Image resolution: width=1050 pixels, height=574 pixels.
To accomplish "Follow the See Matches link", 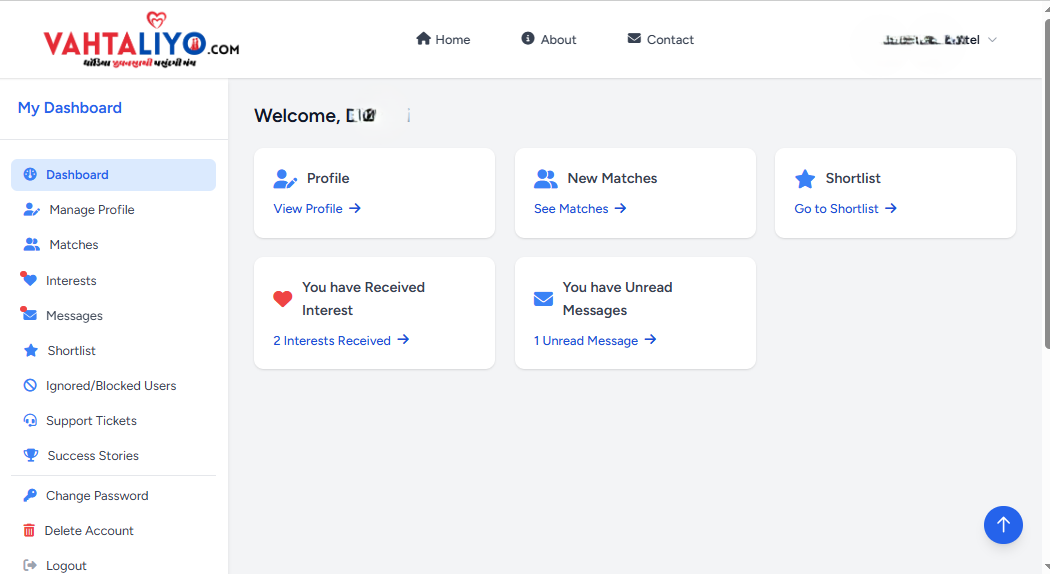I will pos(580,208).
